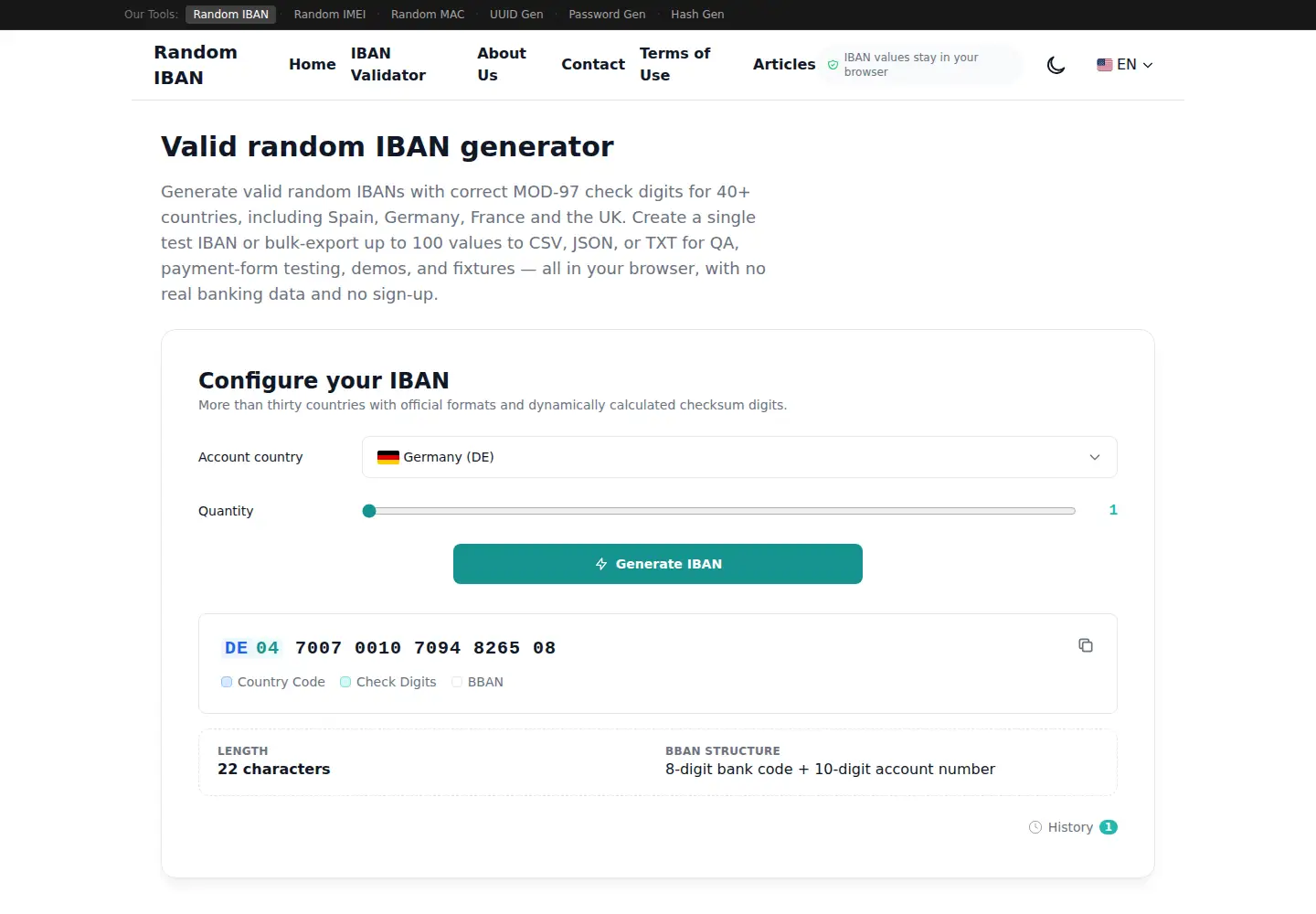The width and height of the screenshot is (1316, 914).
Task: Click the BBAN group 7007
Action: 318,648
